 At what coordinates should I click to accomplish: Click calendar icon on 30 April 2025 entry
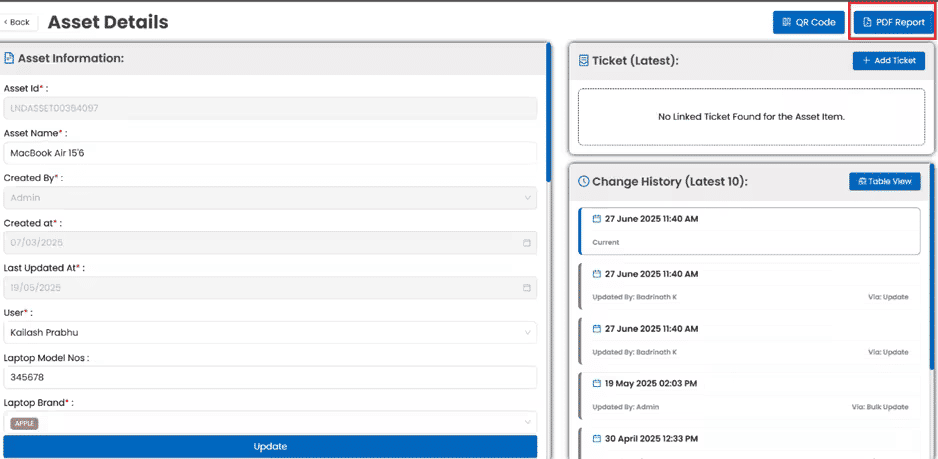point(596,437)
